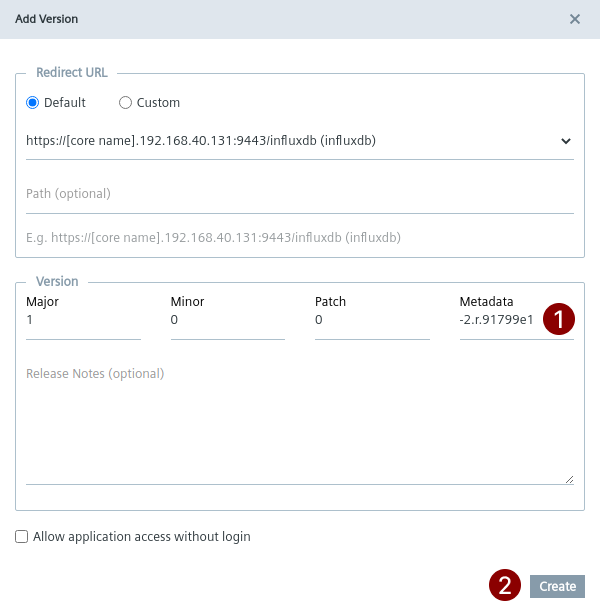Focus the Path (optional) input field
The image size is (600, 605).
point(299,194)
